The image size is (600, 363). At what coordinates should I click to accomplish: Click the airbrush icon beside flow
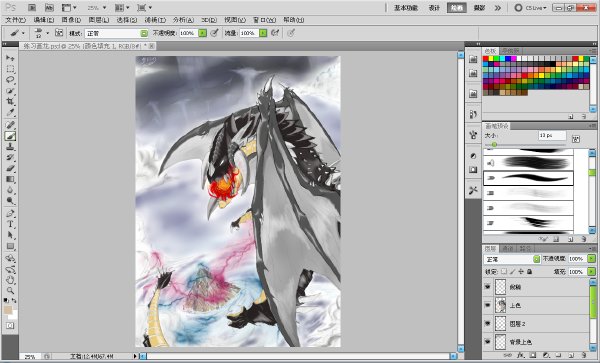click(275, 33)
